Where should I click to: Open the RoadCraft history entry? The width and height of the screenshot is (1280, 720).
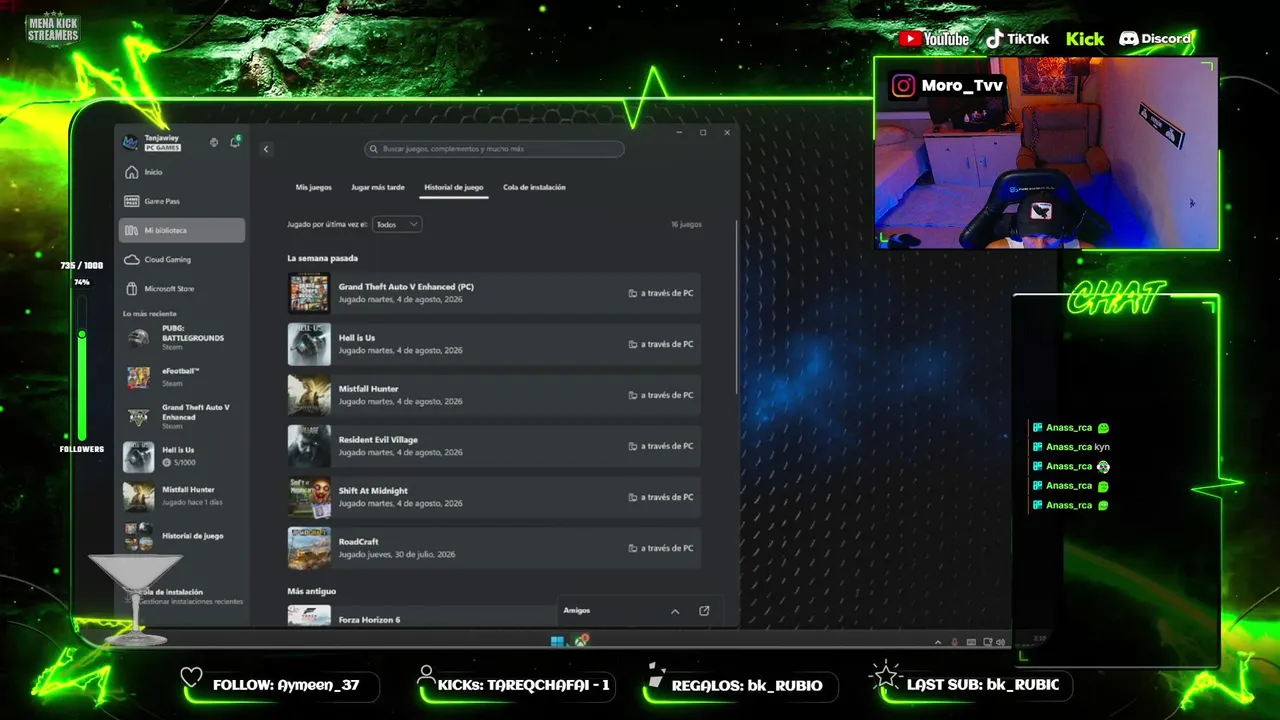(x=494, y=548)
